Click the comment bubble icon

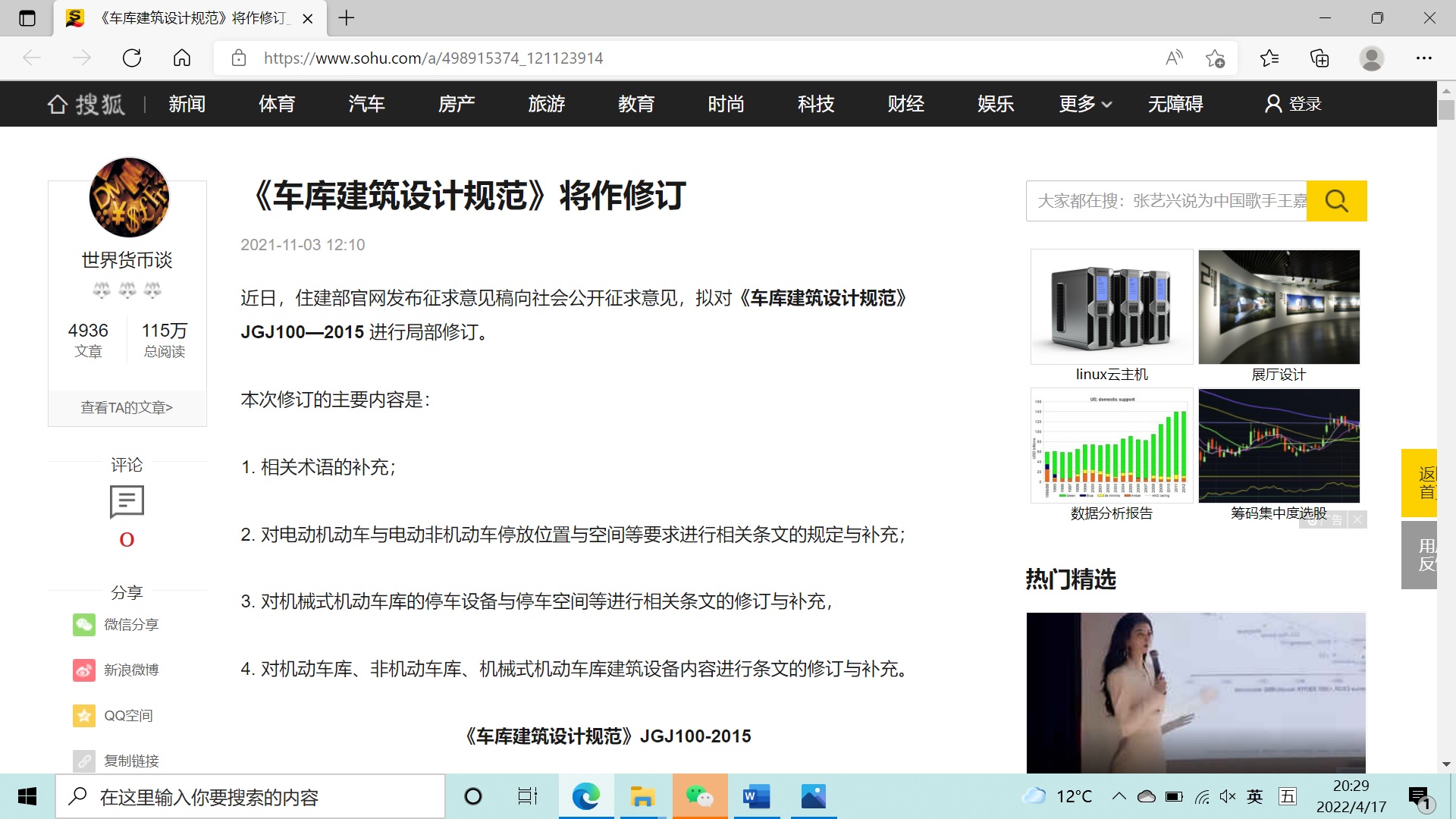127,502
